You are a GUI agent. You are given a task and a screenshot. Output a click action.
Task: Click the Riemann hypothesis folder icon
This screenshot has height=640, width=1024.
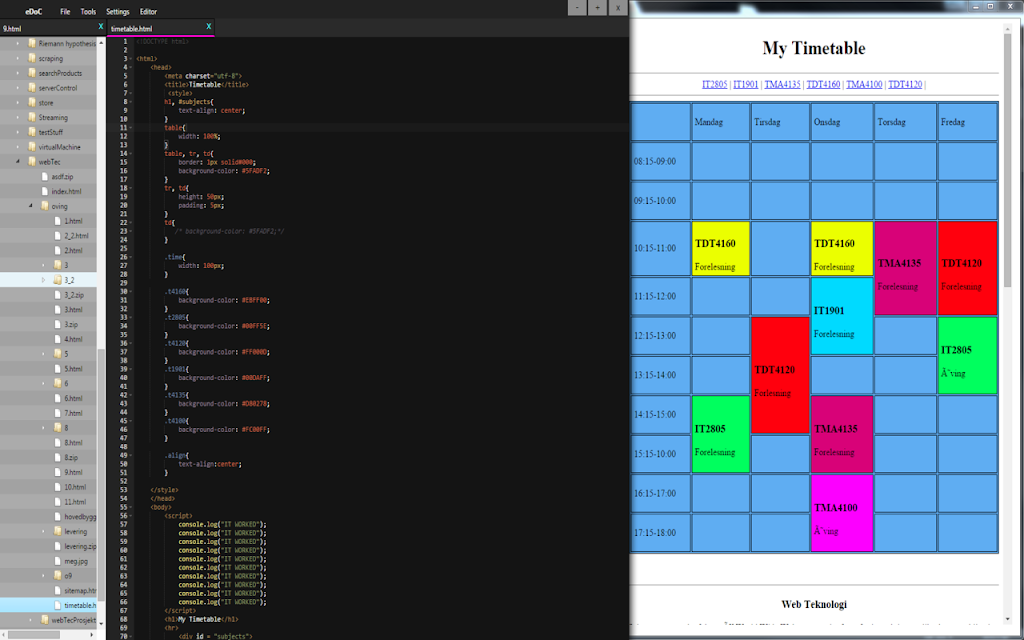pyautogui.click(x=32, y=44)
